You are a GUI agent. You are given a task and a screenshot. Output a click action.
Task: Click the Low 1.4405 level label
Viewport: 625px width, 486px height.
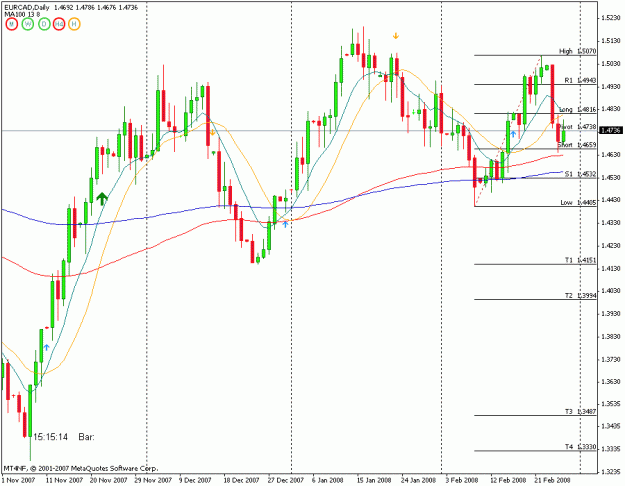point(578,203)
